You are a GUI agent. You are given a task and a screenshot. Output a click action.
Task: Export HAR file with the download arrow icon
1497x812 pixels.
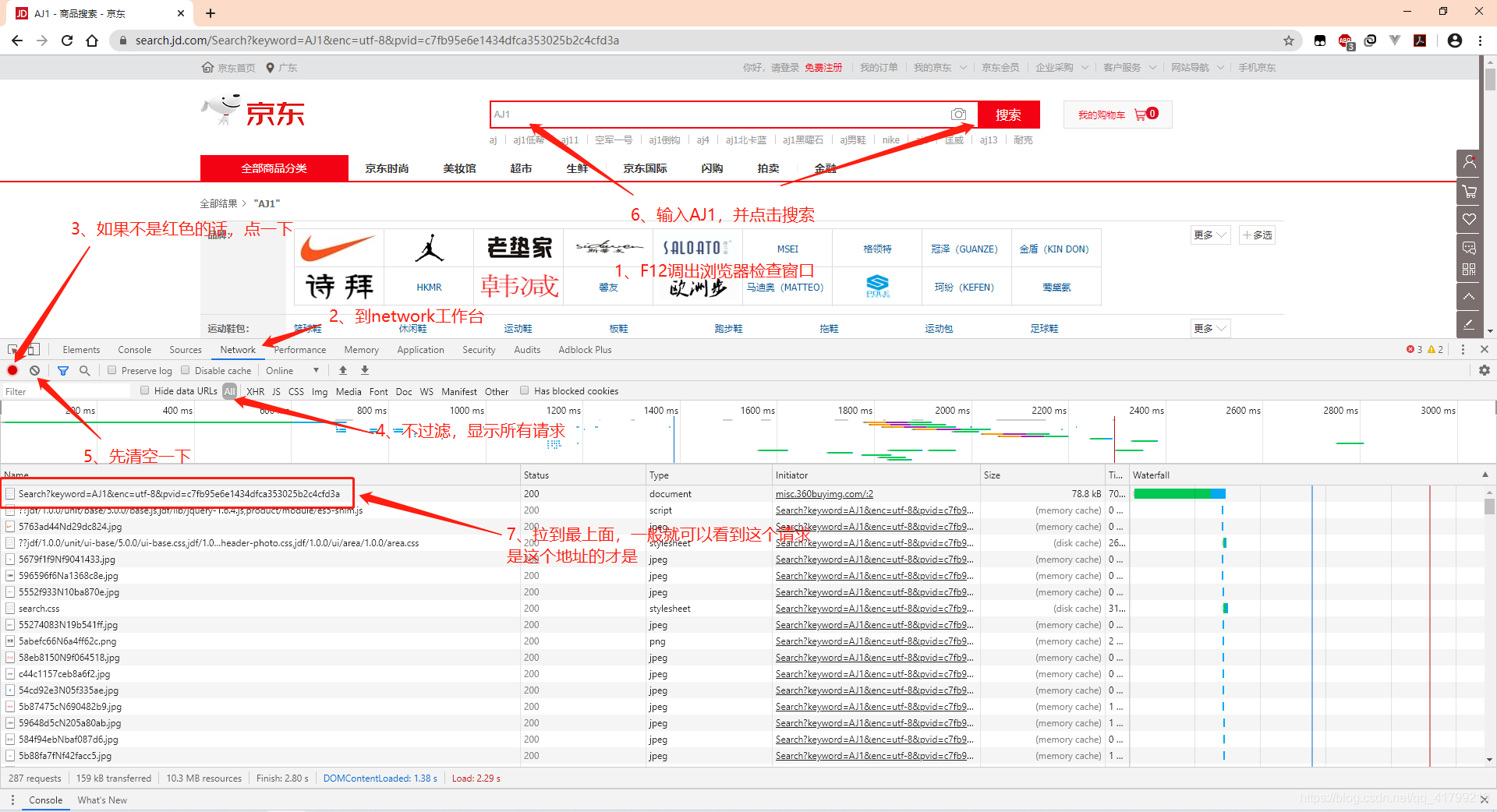pos(365,370)
